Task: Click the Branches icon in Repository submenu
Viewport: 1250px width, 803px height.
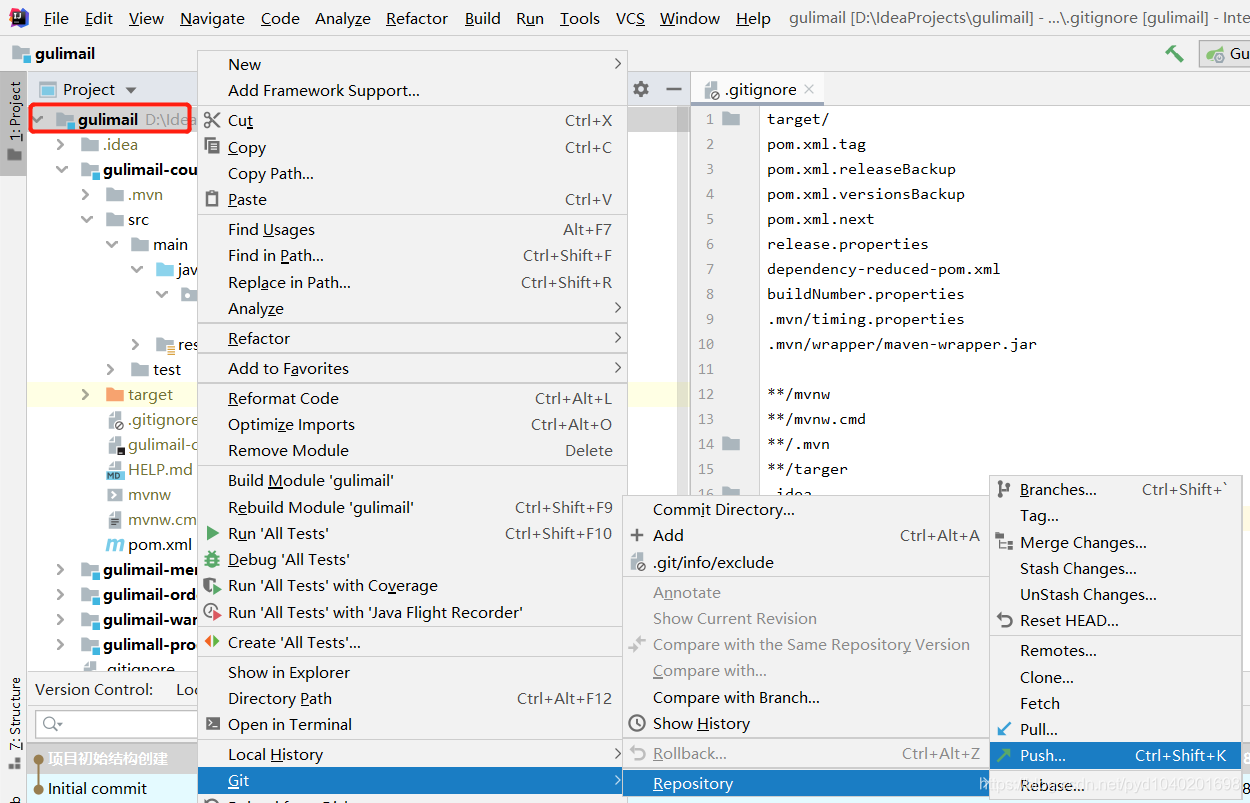Action: click(x=1004, y=489)
